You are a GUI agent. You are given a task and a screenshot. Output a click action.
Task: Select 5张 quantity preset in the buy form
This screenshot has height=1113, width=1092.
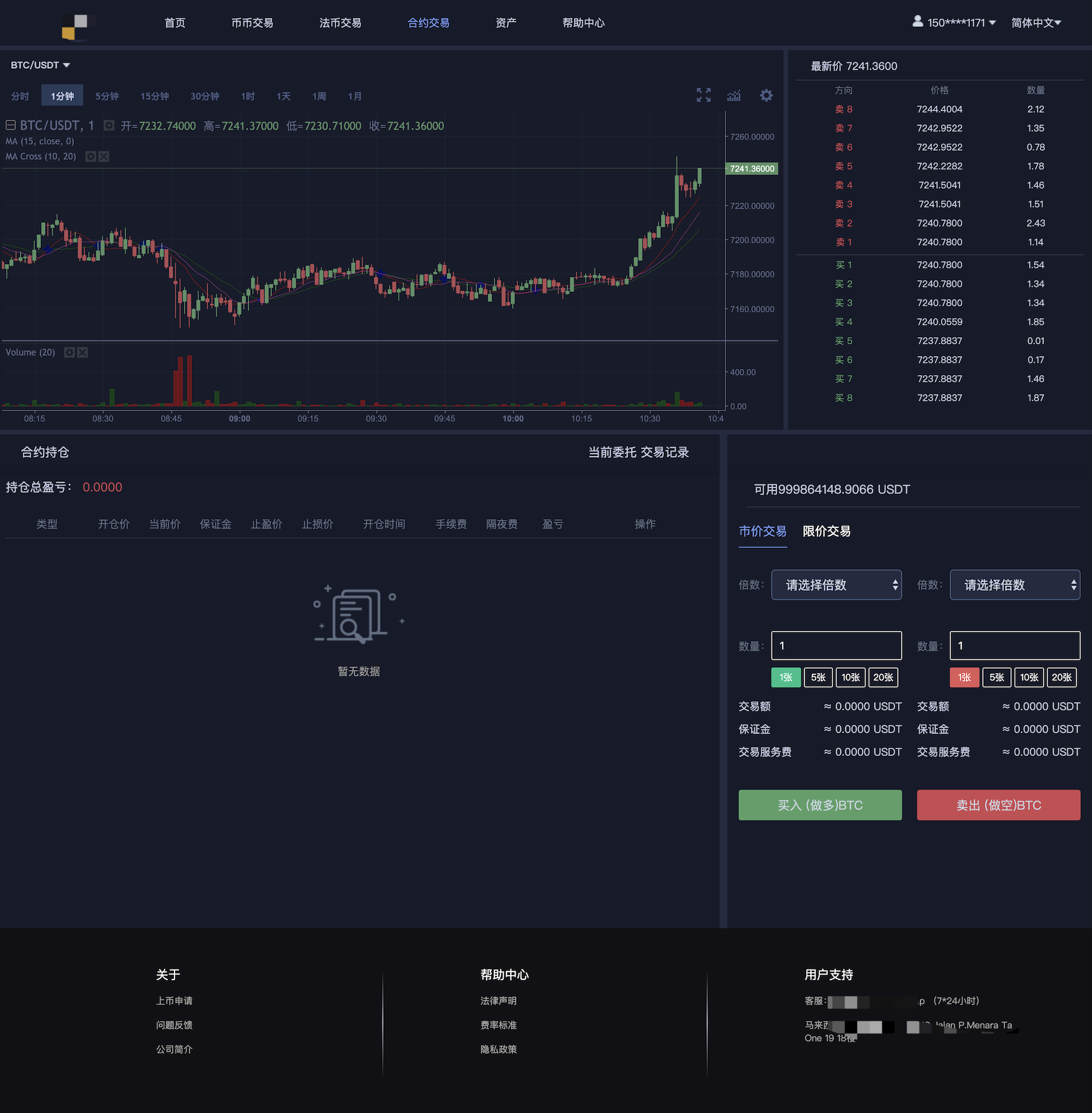click(x=818, y=677)
